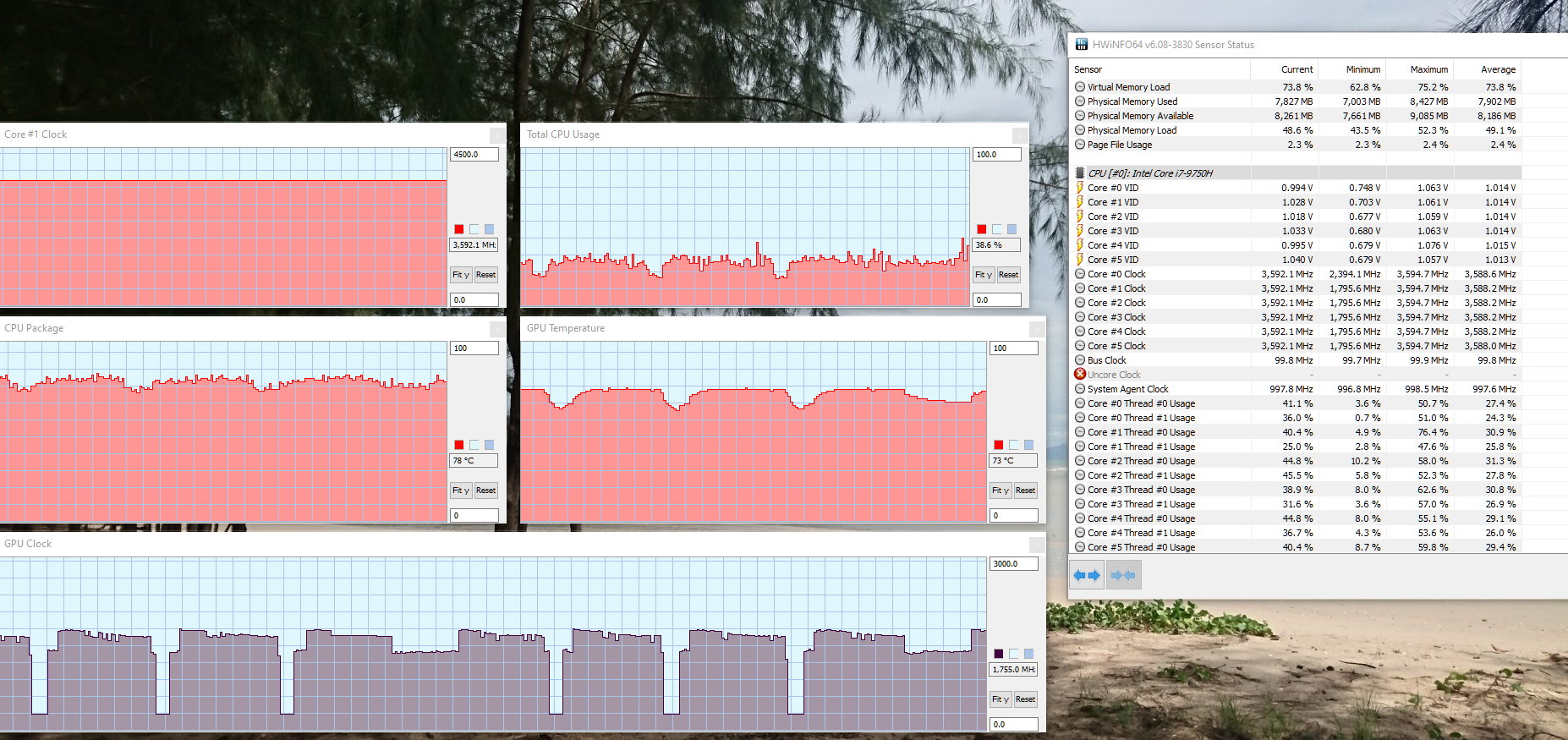This screenshot has height=740, width=1568.
Task: Click Fit y in Total CPU Usage graph
Action: pos(984,275)
